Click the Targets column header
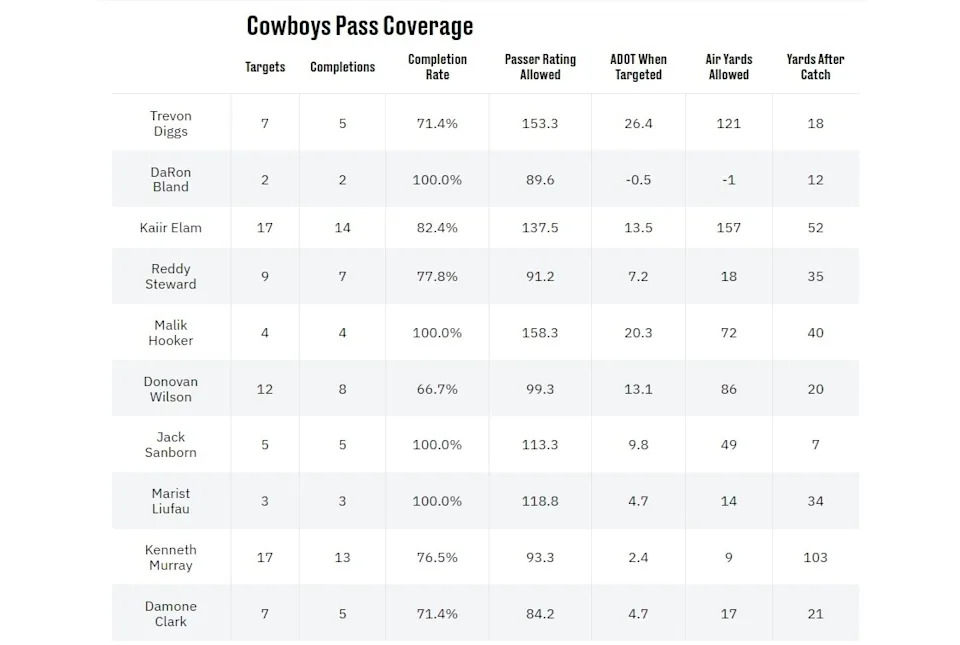Image resolution: width=960 pixels, height=645 pixels. pyautogui.click(x=265, y=67)
